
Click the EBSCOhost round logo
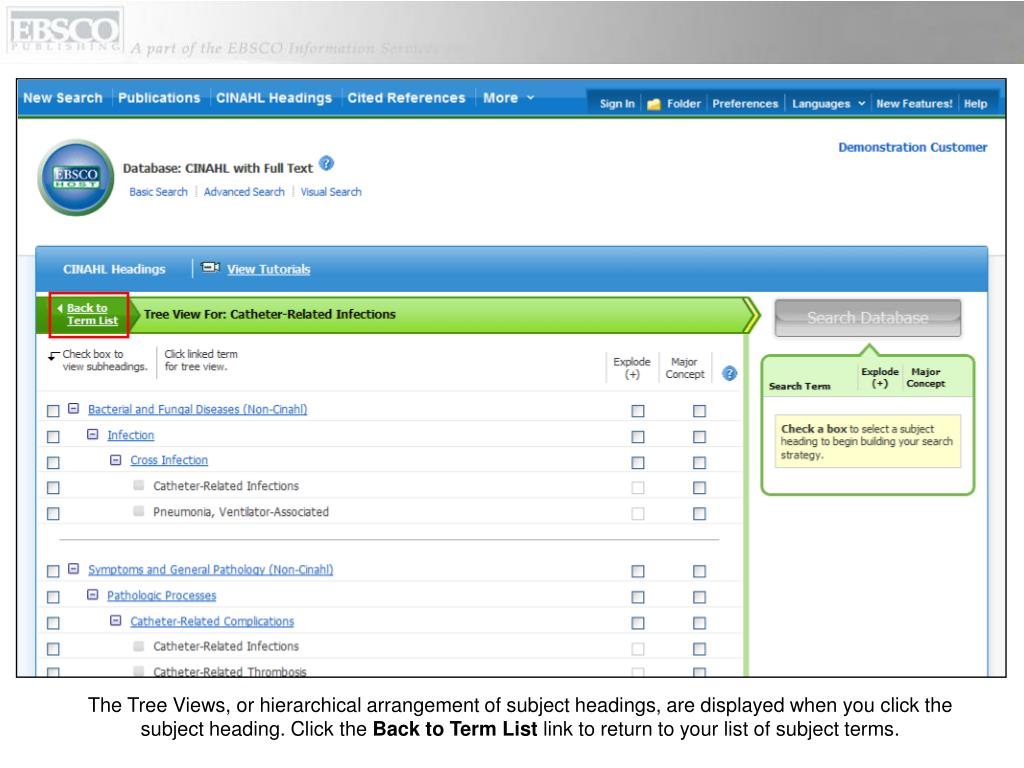(x=76, y=177)
